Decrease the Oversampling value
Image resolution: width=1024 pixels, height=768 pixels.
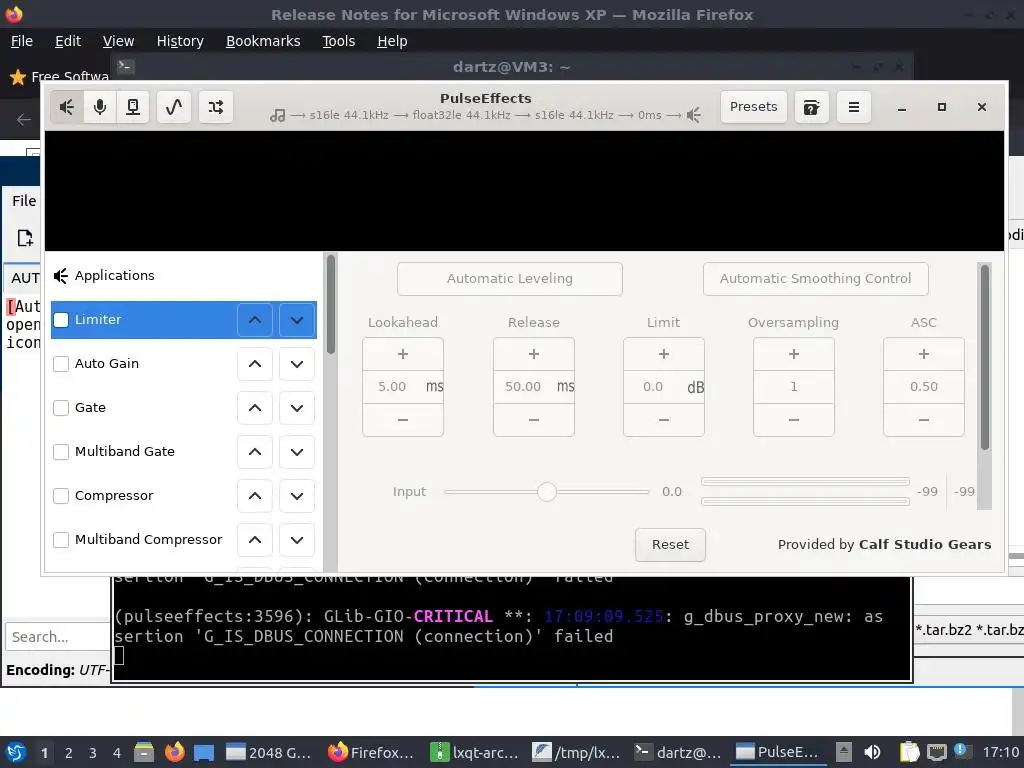point(793,420)
